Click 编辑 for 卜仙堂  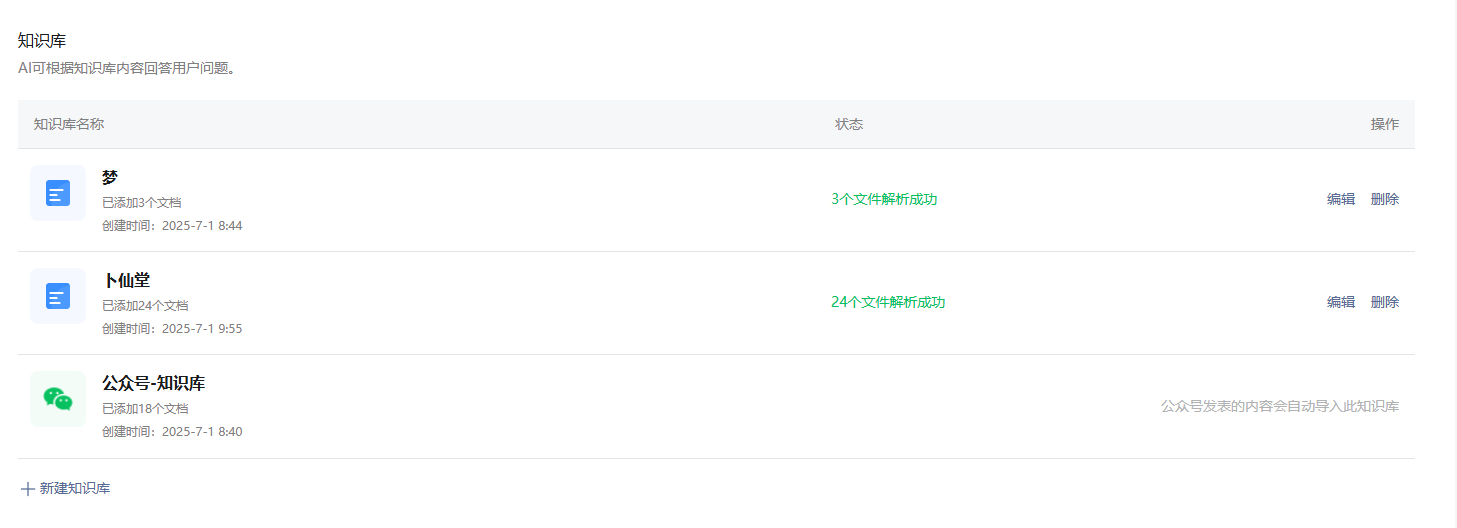point(1341,302)
